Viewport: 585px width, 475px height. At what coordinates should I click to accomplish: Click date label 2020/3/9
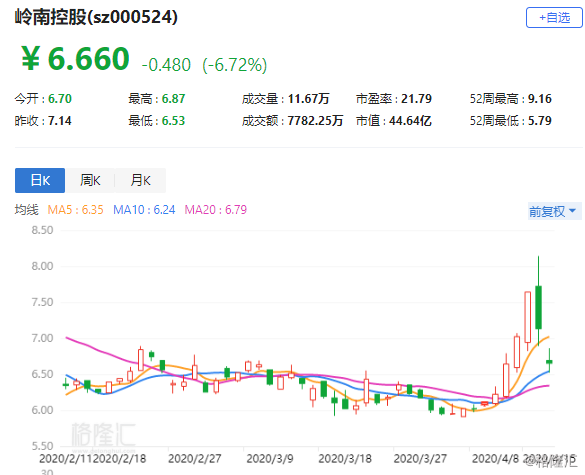click(270, 459)
